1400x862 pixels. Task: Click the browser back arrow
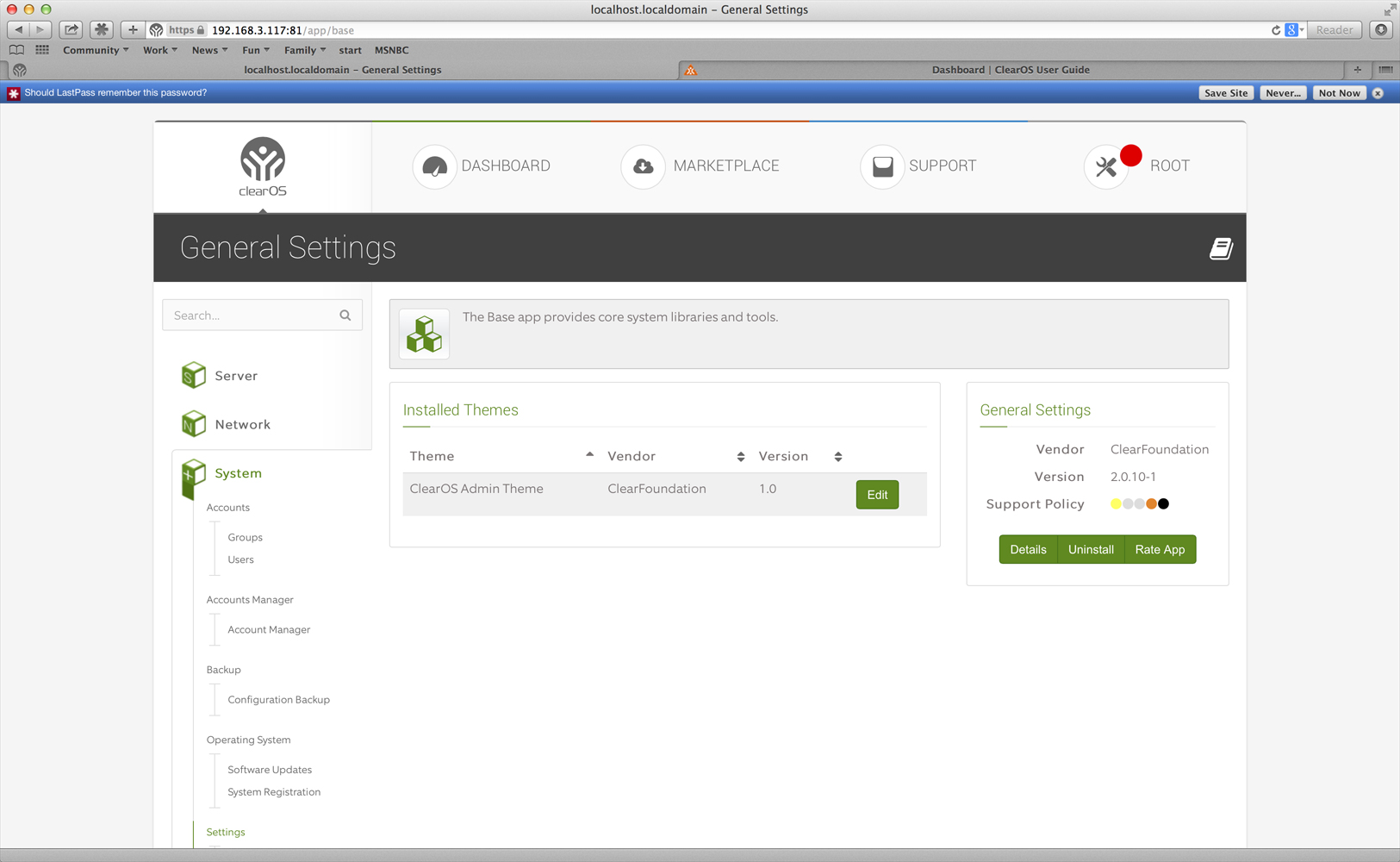18,29
